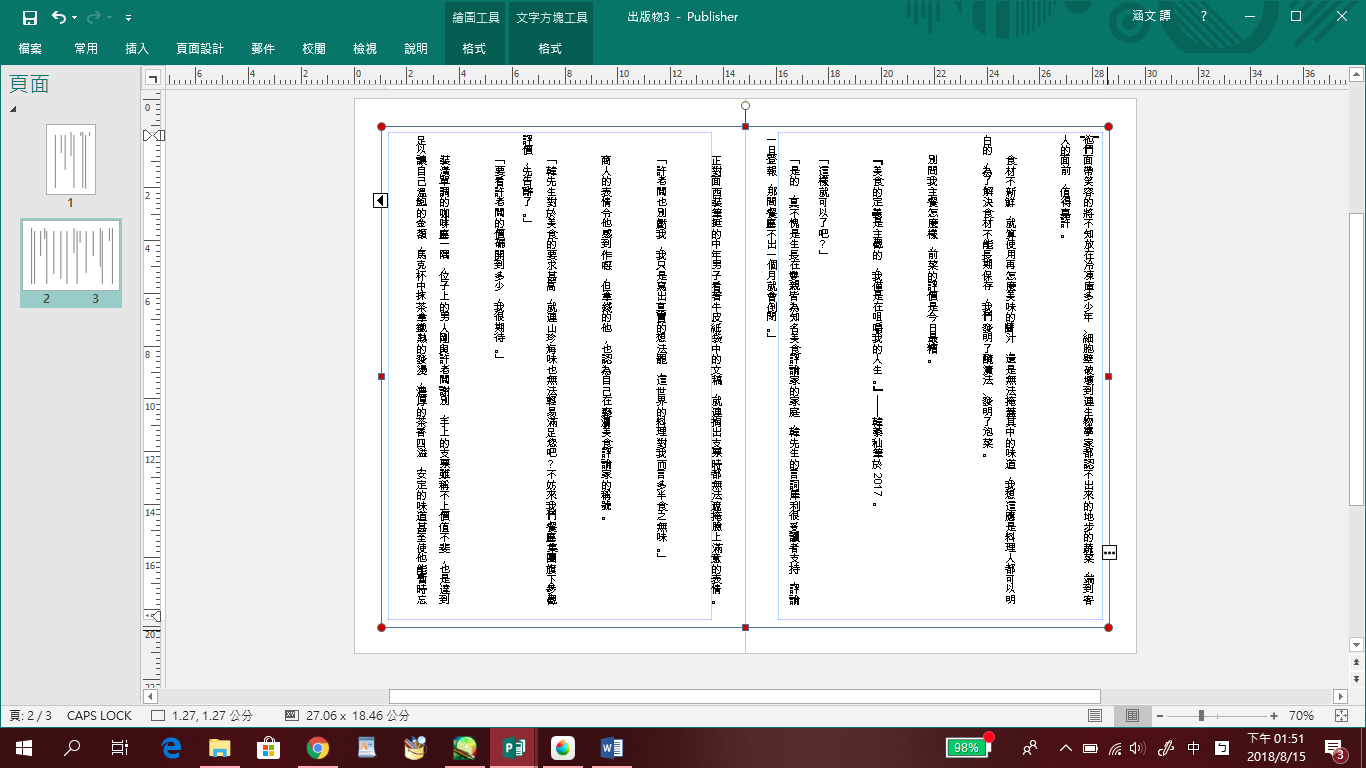Expand Customize Quick Access Toolbar menu
1366x768 pixels.
tap(128, 18)
